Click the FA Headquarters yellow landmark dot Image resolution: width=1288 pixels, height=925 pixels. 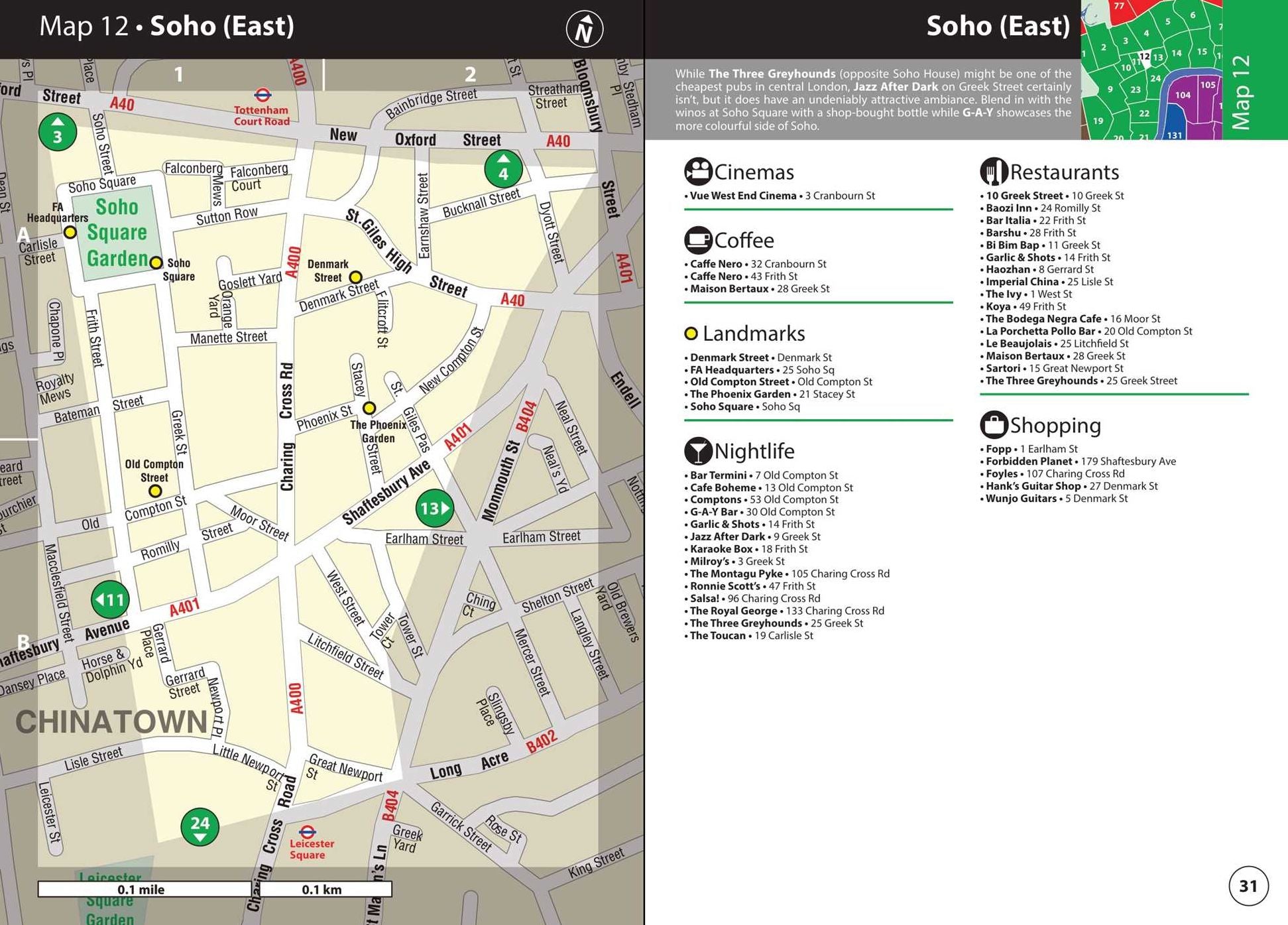[x=70, y=232]
